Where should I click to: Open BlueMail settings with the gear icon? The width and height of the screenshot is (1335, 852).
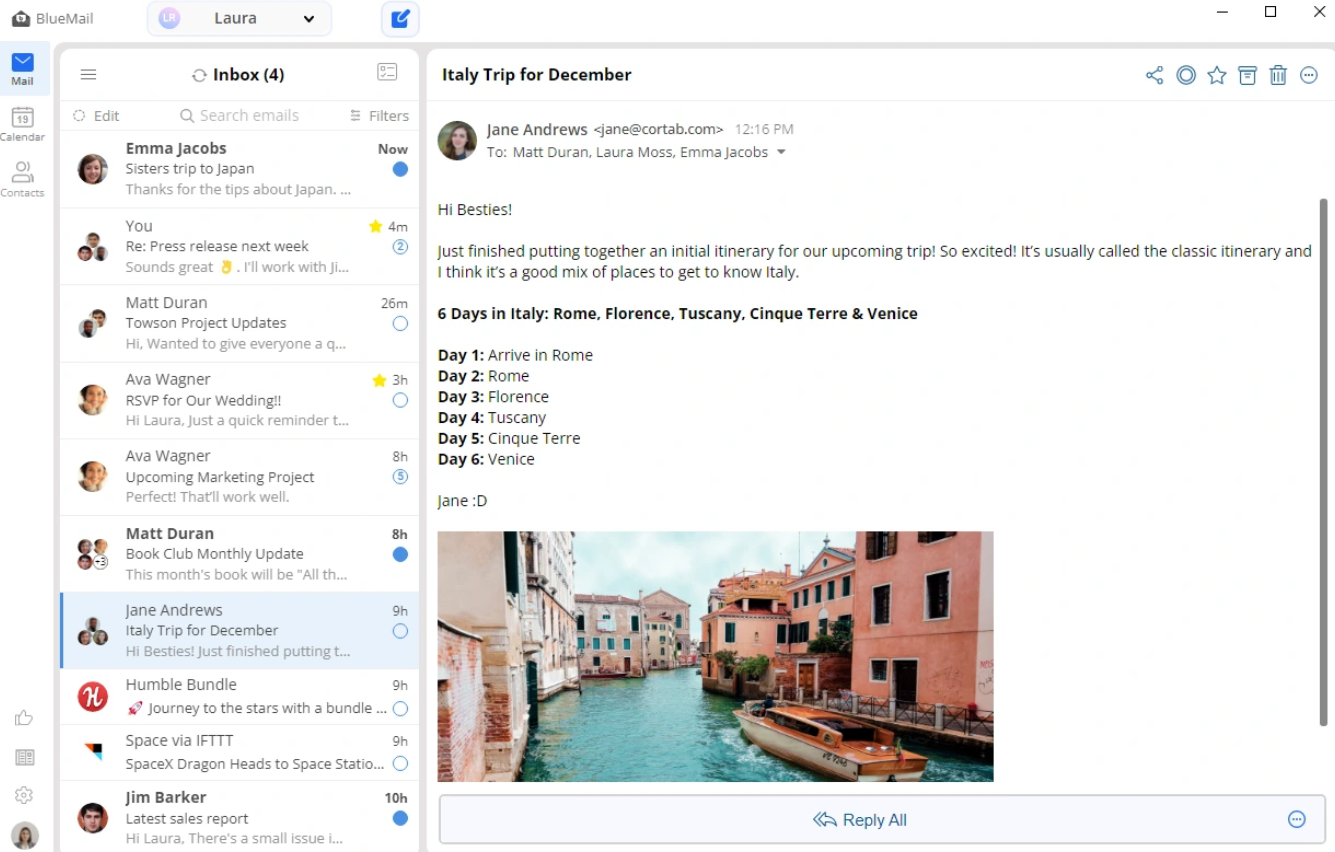coord(23,795)
